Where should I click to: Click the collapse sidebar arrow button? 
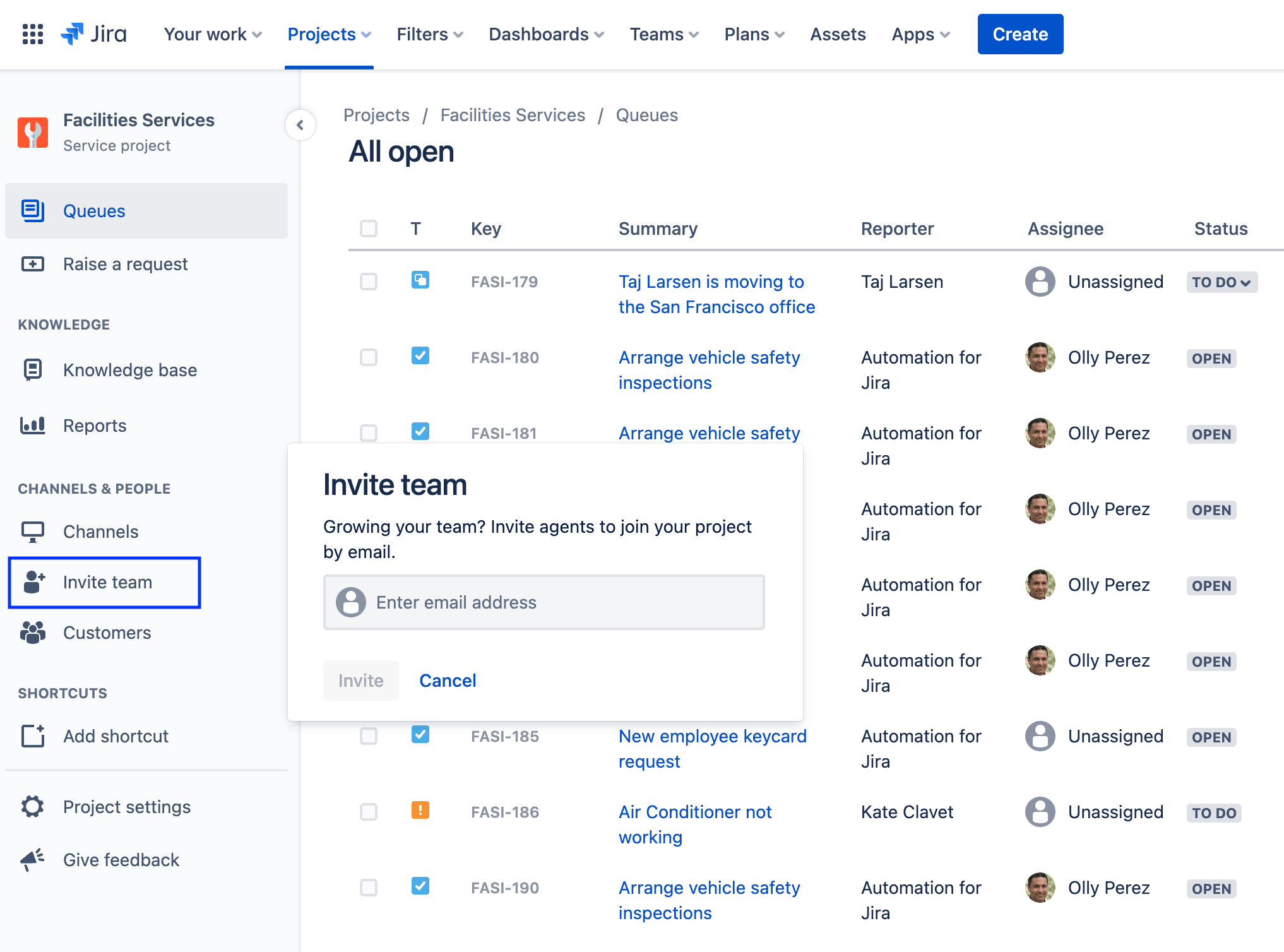(x=300, y=124)
